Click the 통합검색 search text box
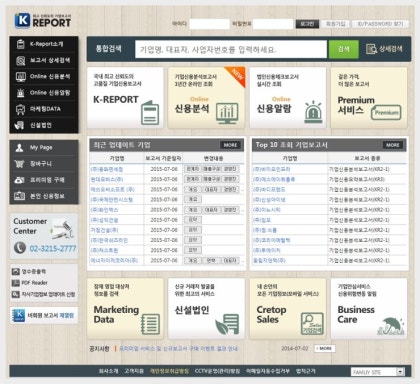 point(231,49)
